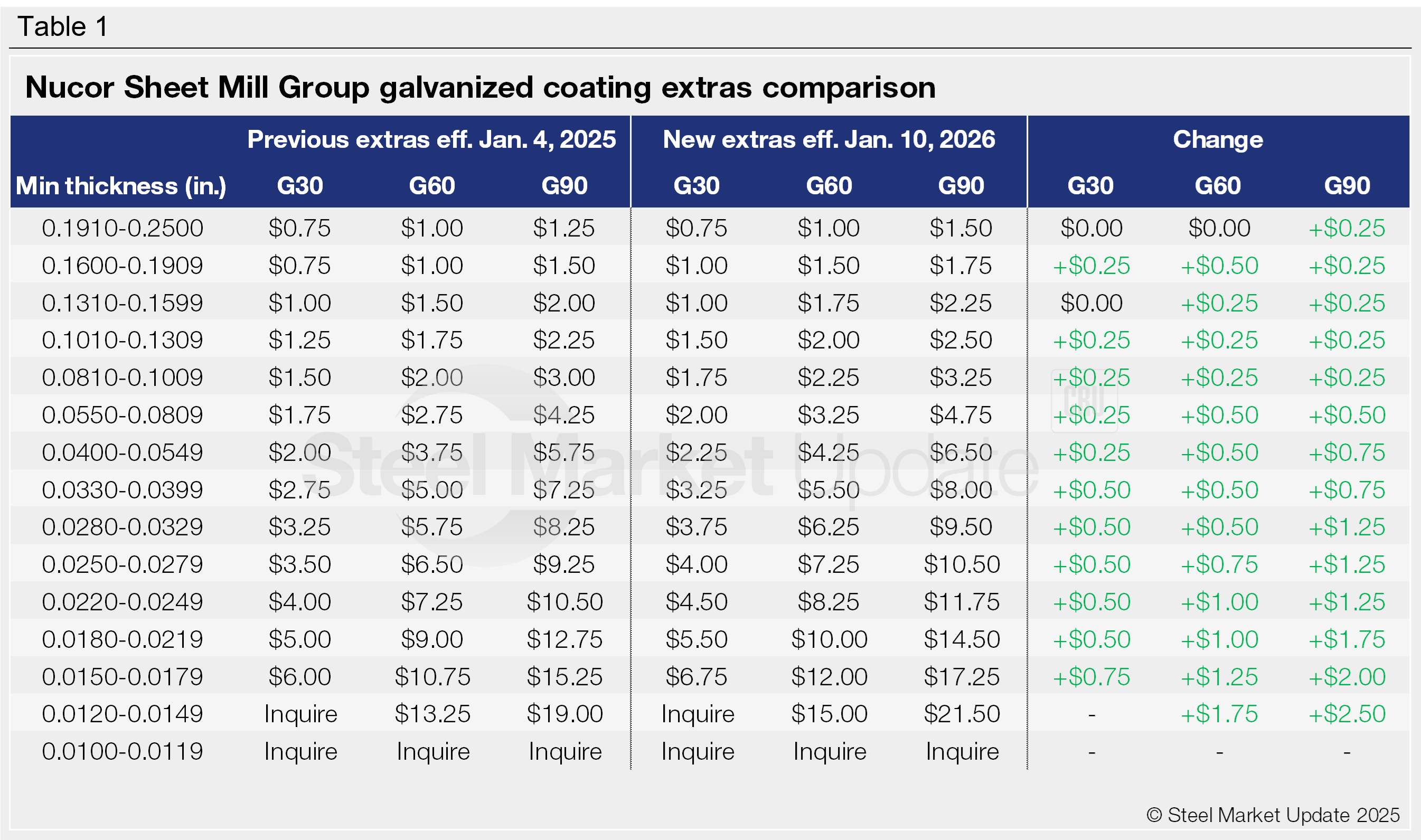The height and width of the screenshot is (840, 1421).
Task: Click the Steel Market Update 2025 copyright text
Action: coord(1273,815)
